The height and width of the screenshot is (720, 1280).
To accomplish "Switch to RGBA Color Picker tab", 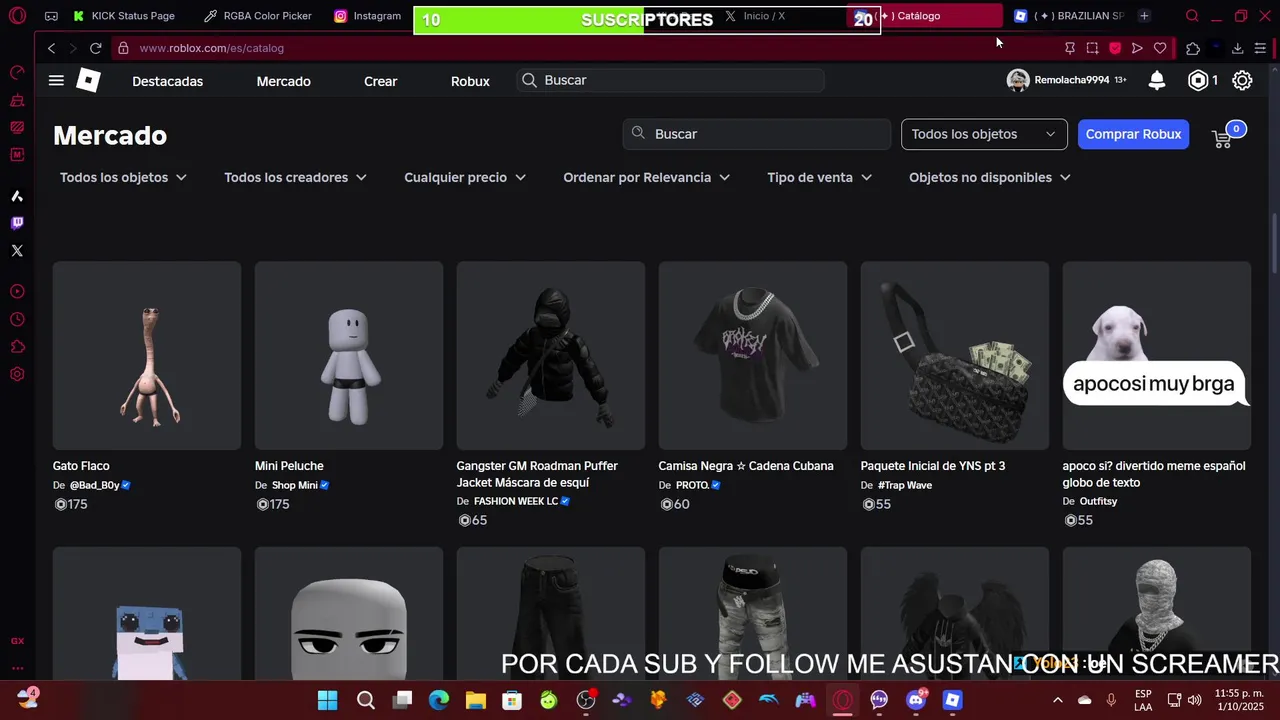I will (x=257, y=16).
